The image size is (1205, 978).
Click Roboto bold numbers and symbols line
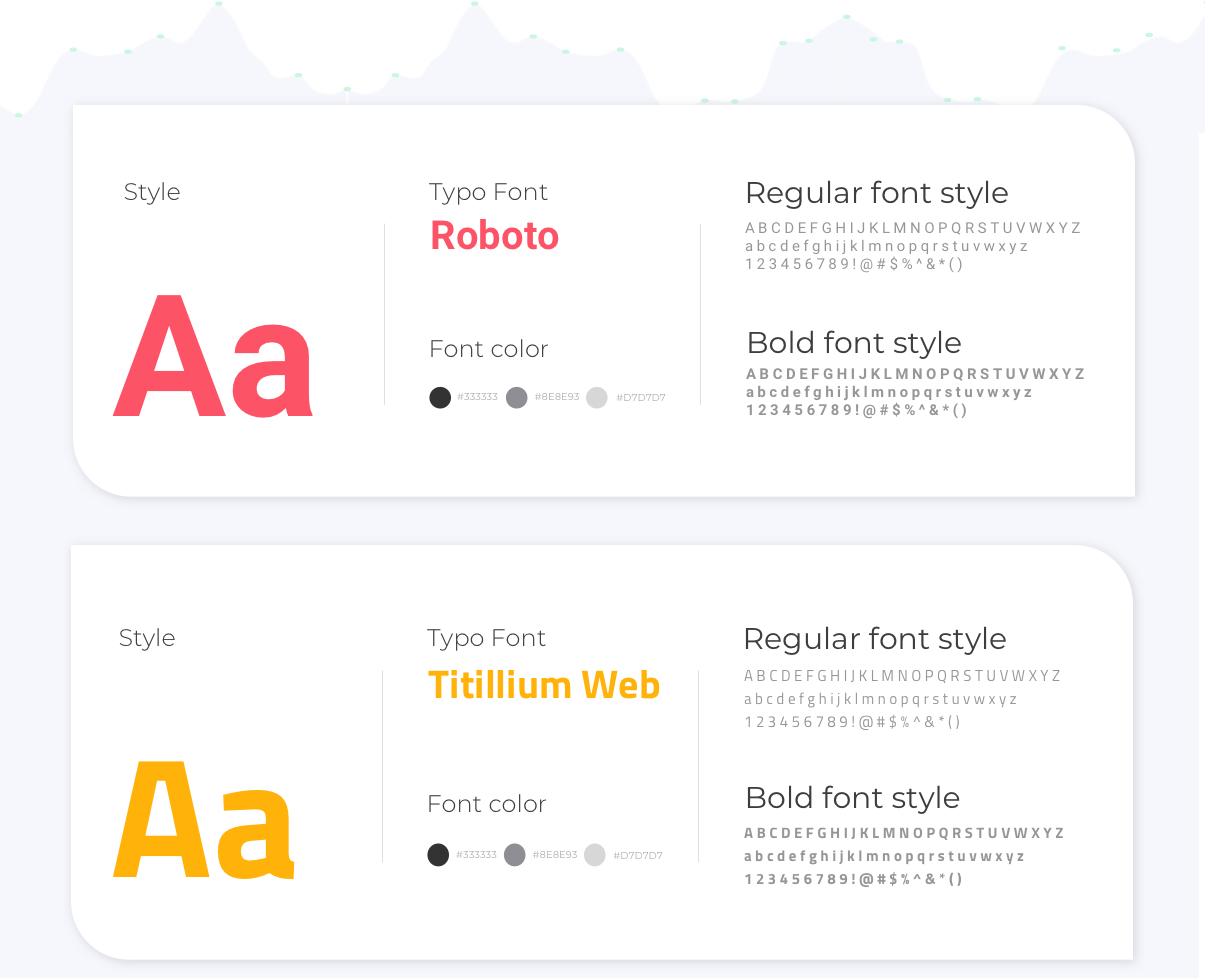tap(857, 410)
